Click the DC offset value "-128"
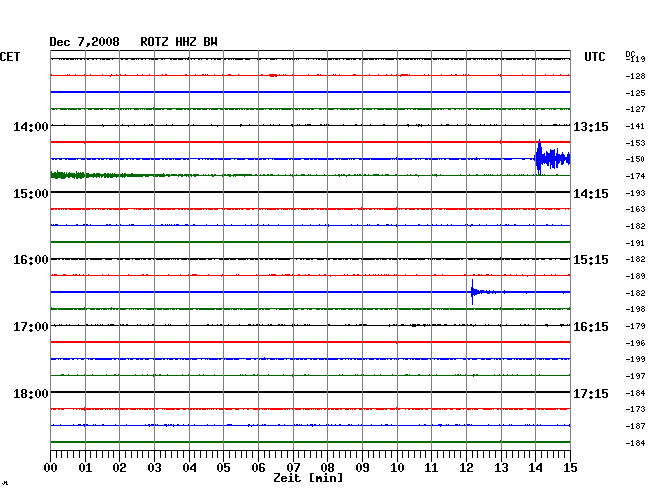 pyautogui.click(x=635, y=76)
